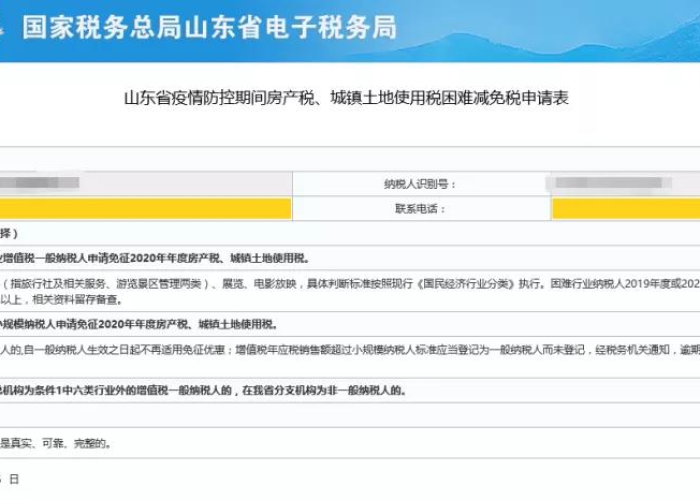
Task: Click the 联系电话 label
Action: [x=420, y=208]
